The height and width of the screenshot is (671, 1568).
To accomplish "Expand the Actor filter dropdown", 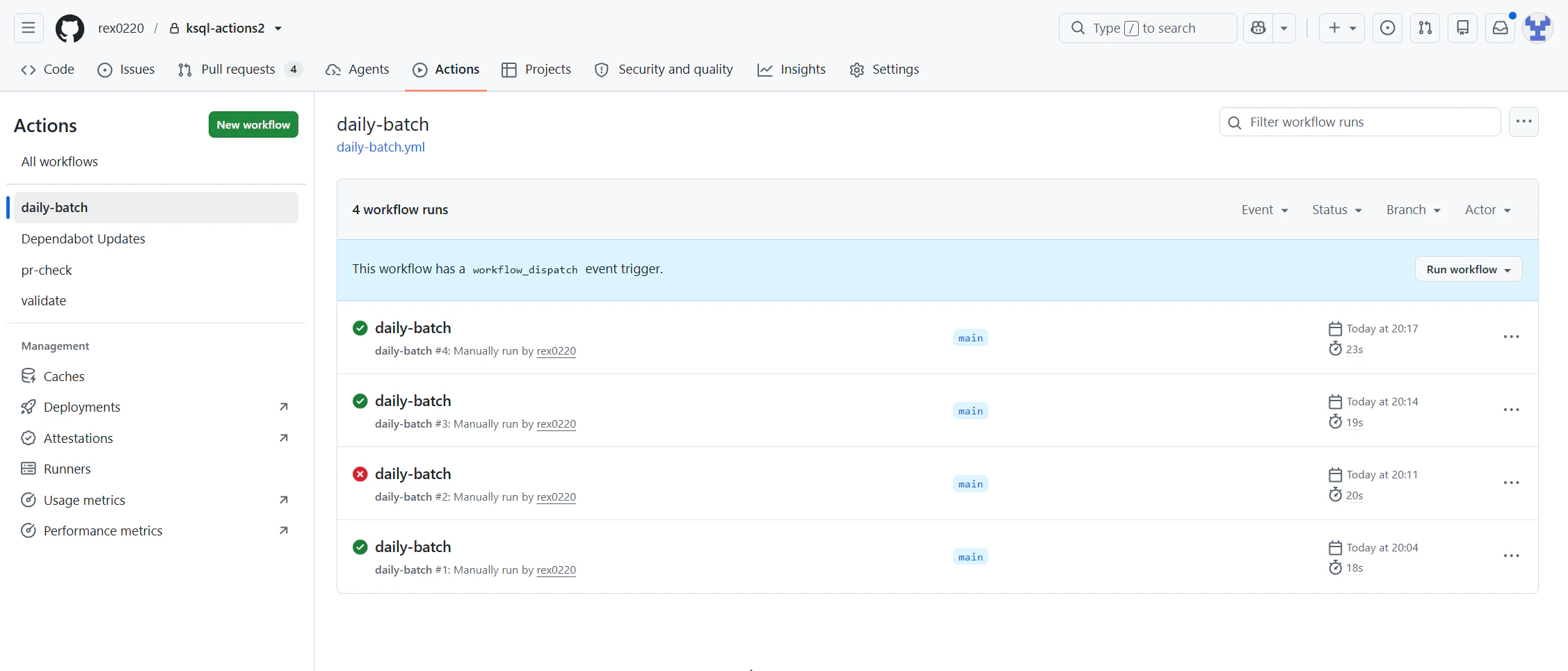I will coord(1488,210).
